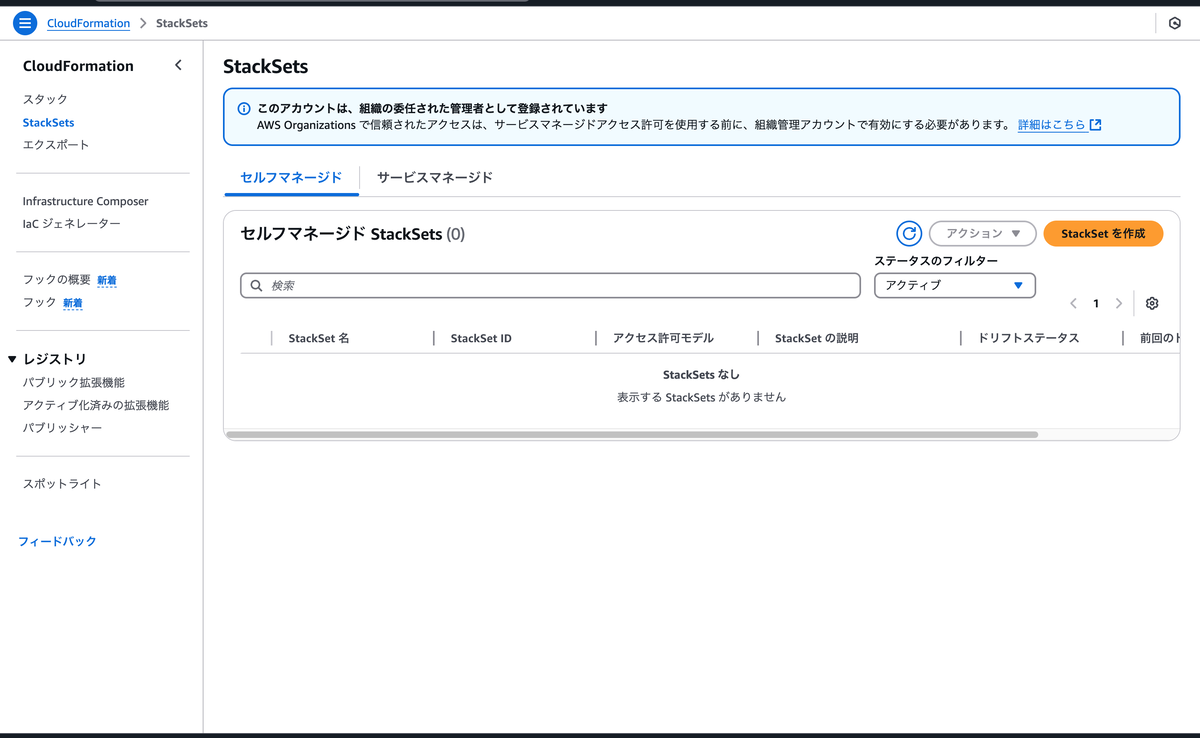Sort by the StackSet 名 column header
Image resolution: width=1200 pixels, height=738 pixels.
[x=319, y=338]
